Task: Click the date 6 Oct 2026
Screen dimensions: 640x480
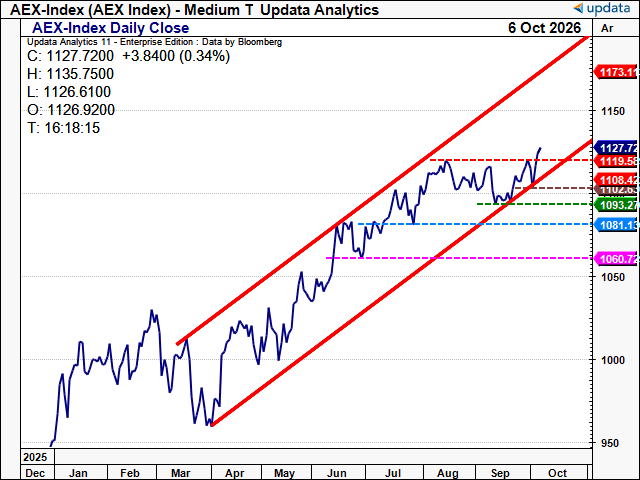Action: (544, 28)
